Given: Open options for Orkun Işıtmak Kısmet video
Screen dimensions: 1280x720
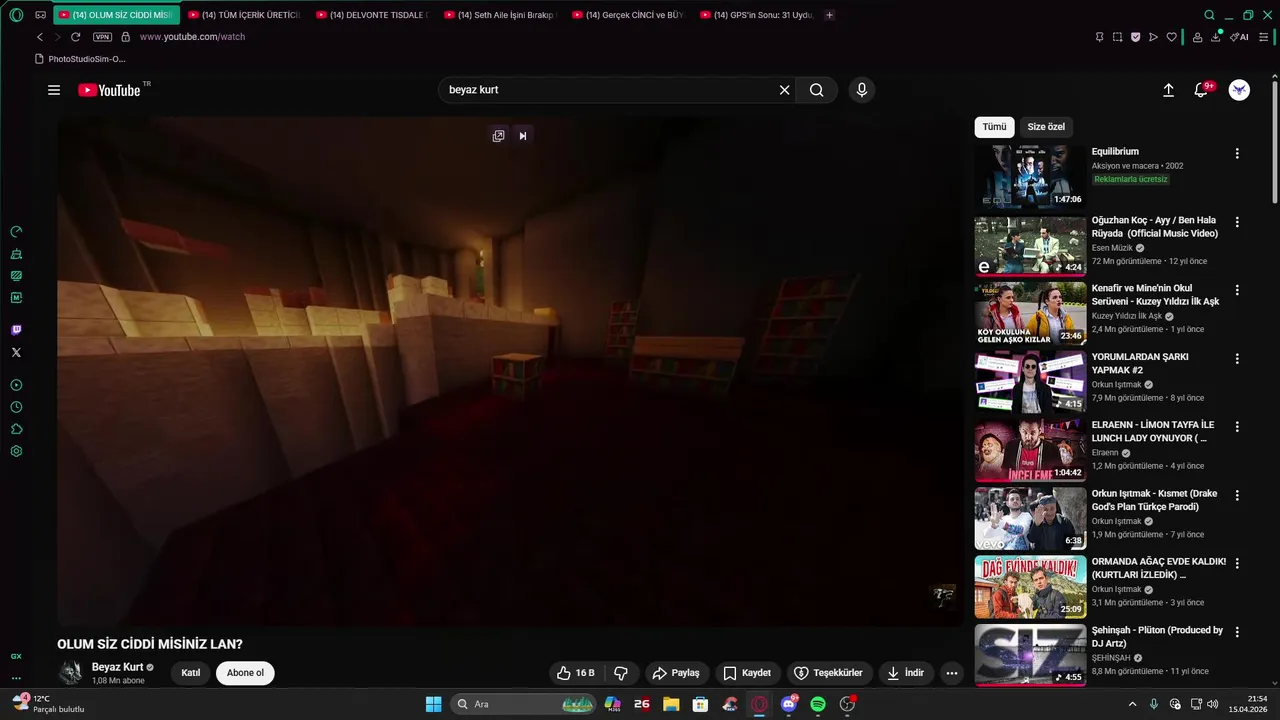Looking at the screenshot, I should click(x=1237, y=495).
